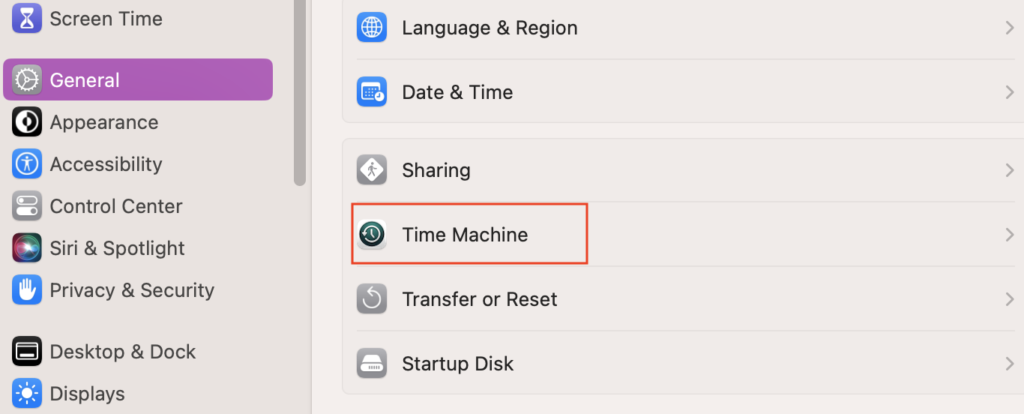Image resolution: width=1024 pixels, height=414 pixels.
Task: Select the Sharing label text
Action: click(436, 170)
